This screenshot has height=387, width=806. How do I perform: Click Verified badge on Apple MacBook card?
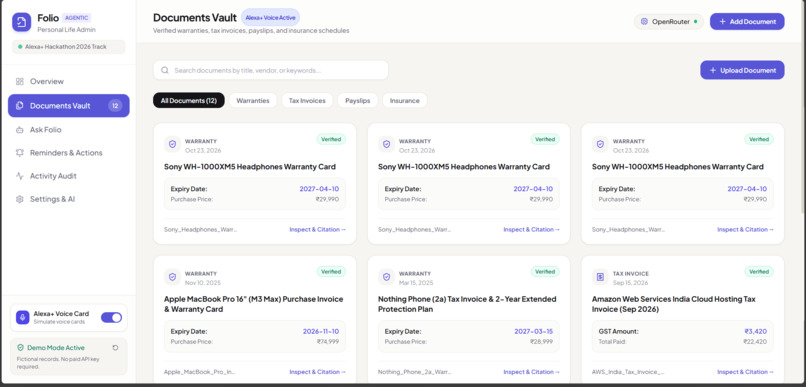click(331, 271)
